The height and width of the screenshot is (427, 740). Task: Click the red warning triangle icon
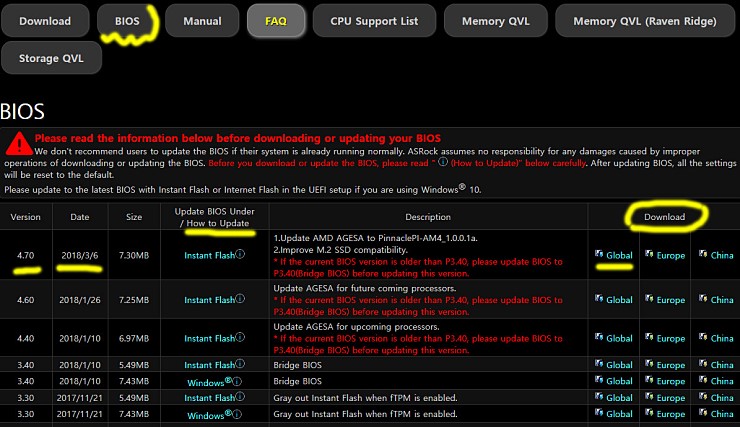pos(19,143)
